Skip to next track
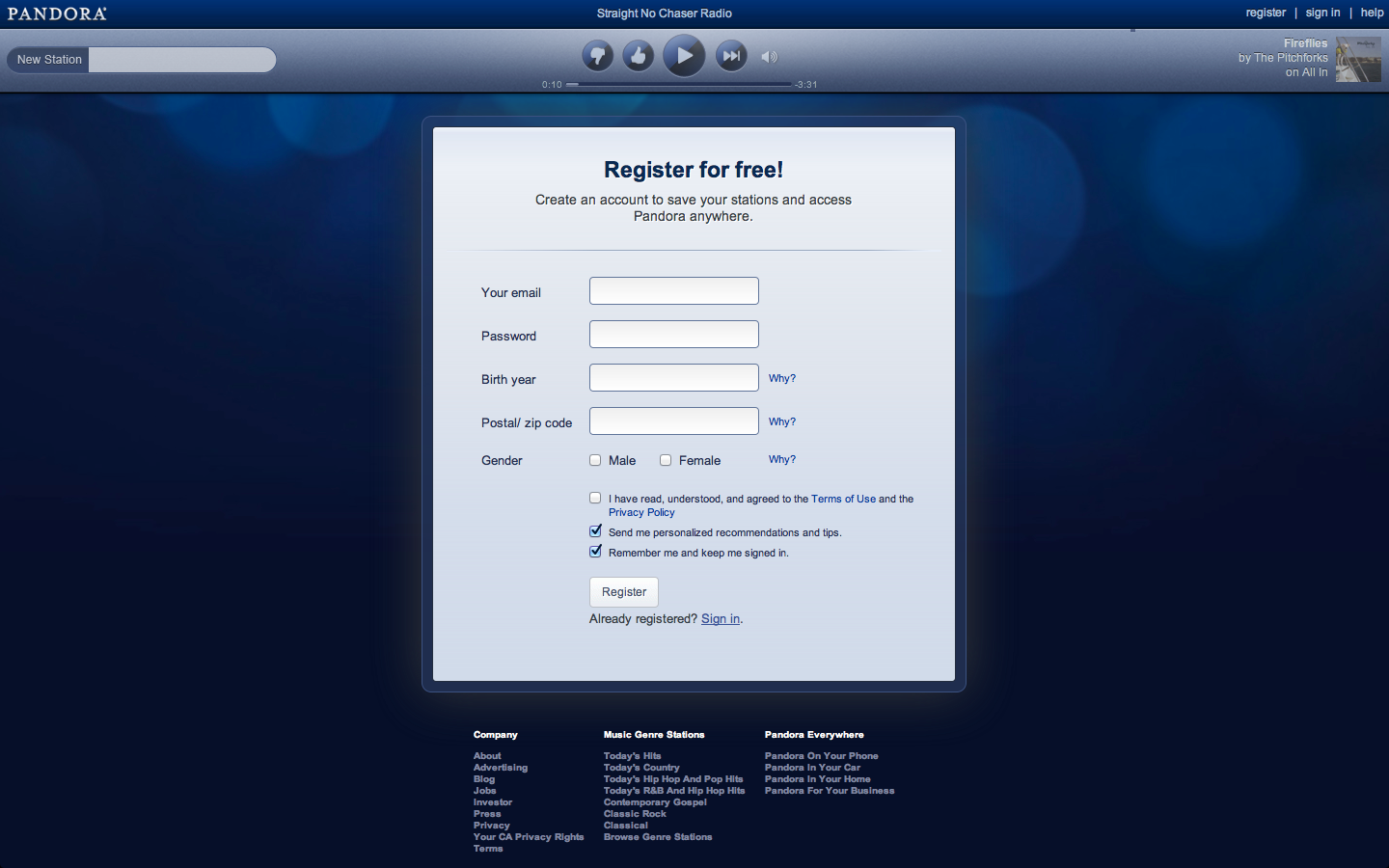Image resolution: width=1389 pixels, height=868 pixels. (731, 56)
